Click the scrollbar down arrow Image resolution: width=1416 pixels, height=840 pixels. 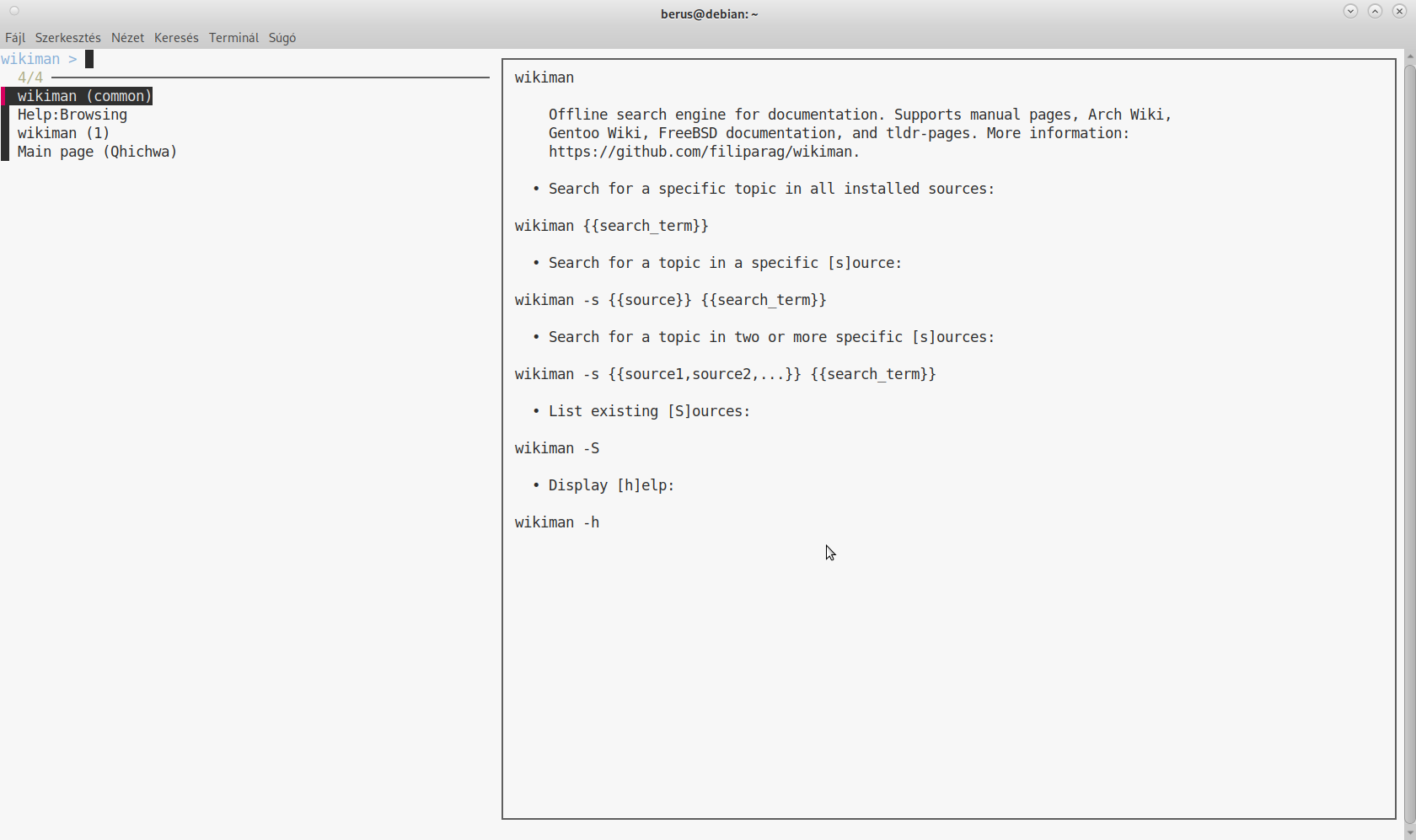coord(1409,832)
